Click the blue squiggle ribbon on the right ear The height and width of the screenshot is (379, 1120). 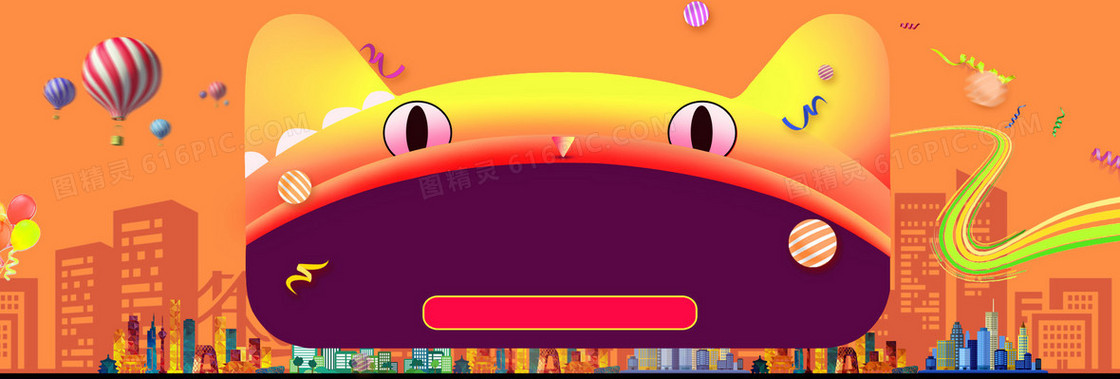point(804,113)
